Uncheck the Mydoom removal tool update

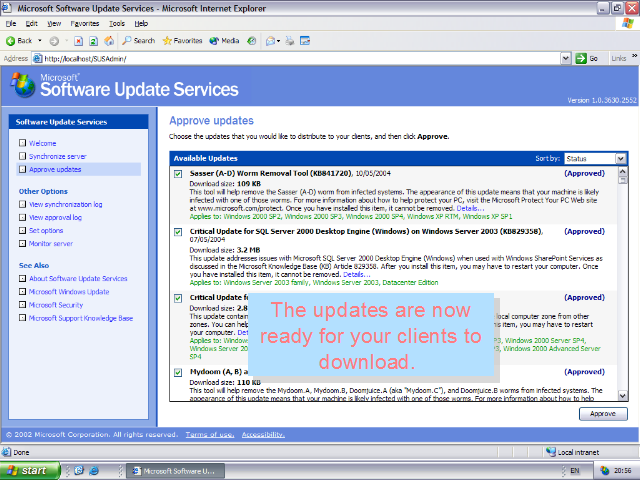coord(178,372)
